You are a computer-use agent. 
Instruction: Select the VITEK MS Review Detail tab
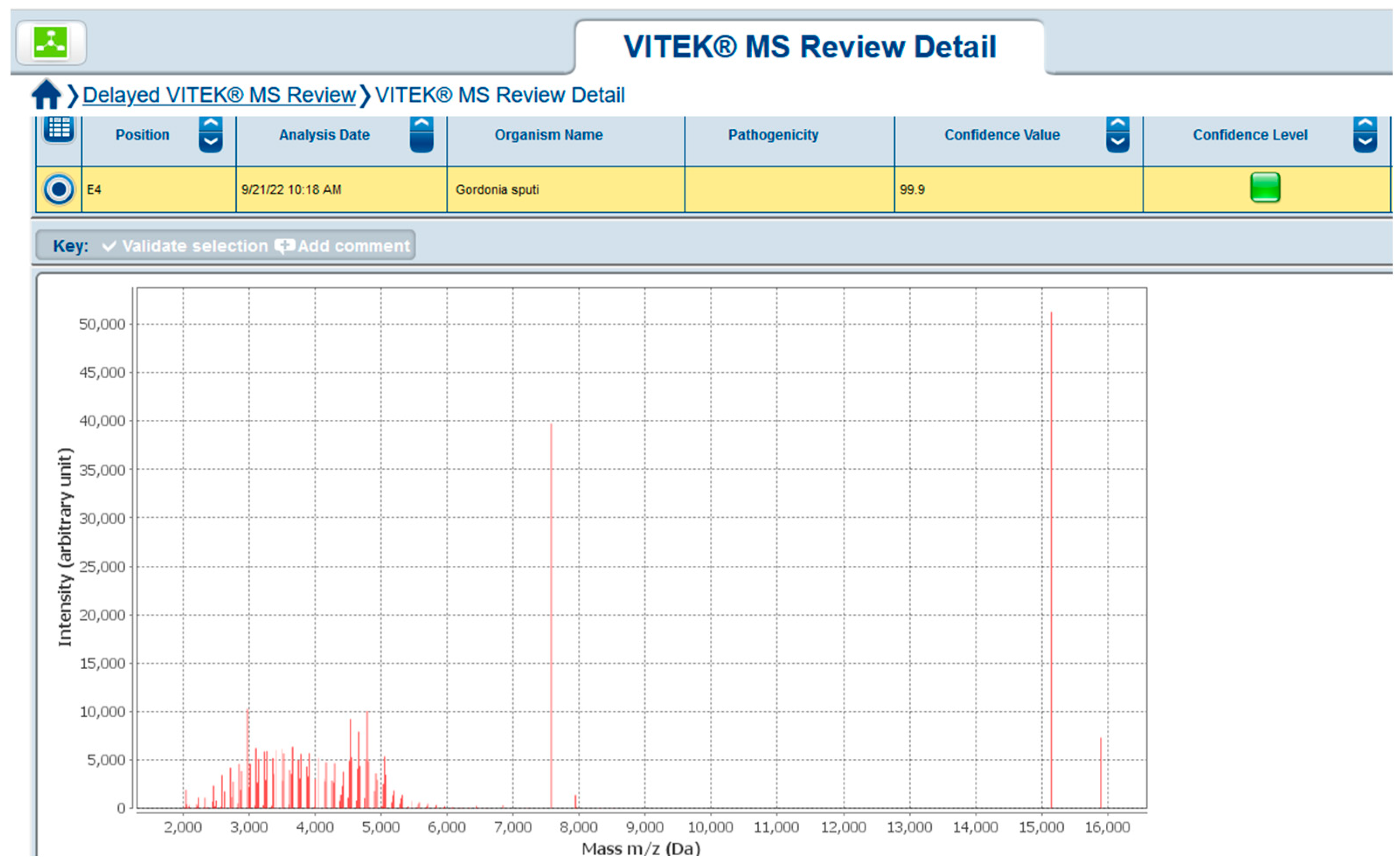(809, 47)
